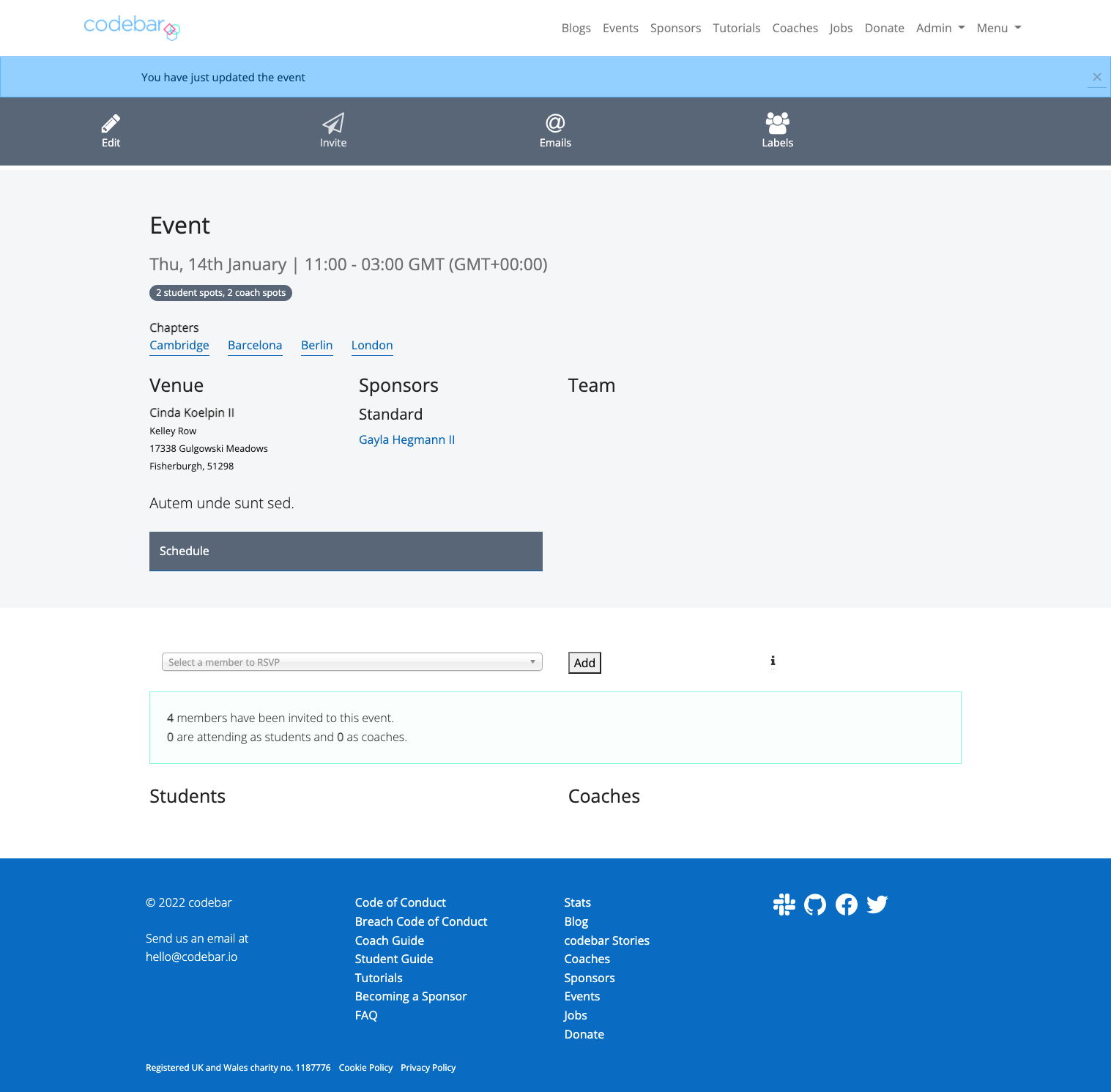This screenshot has height=1092, width=1111.
Task: Open sponsor Gayla Hegmann II
Action: (x=406, y=439)
